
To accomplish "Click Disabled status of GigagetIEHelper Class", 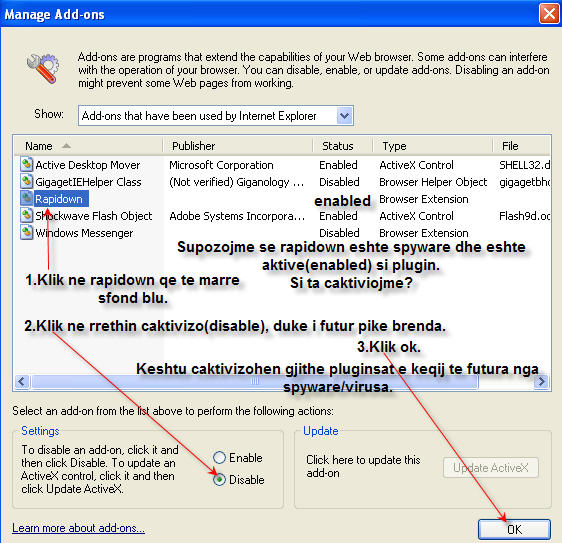I will 339,182.
